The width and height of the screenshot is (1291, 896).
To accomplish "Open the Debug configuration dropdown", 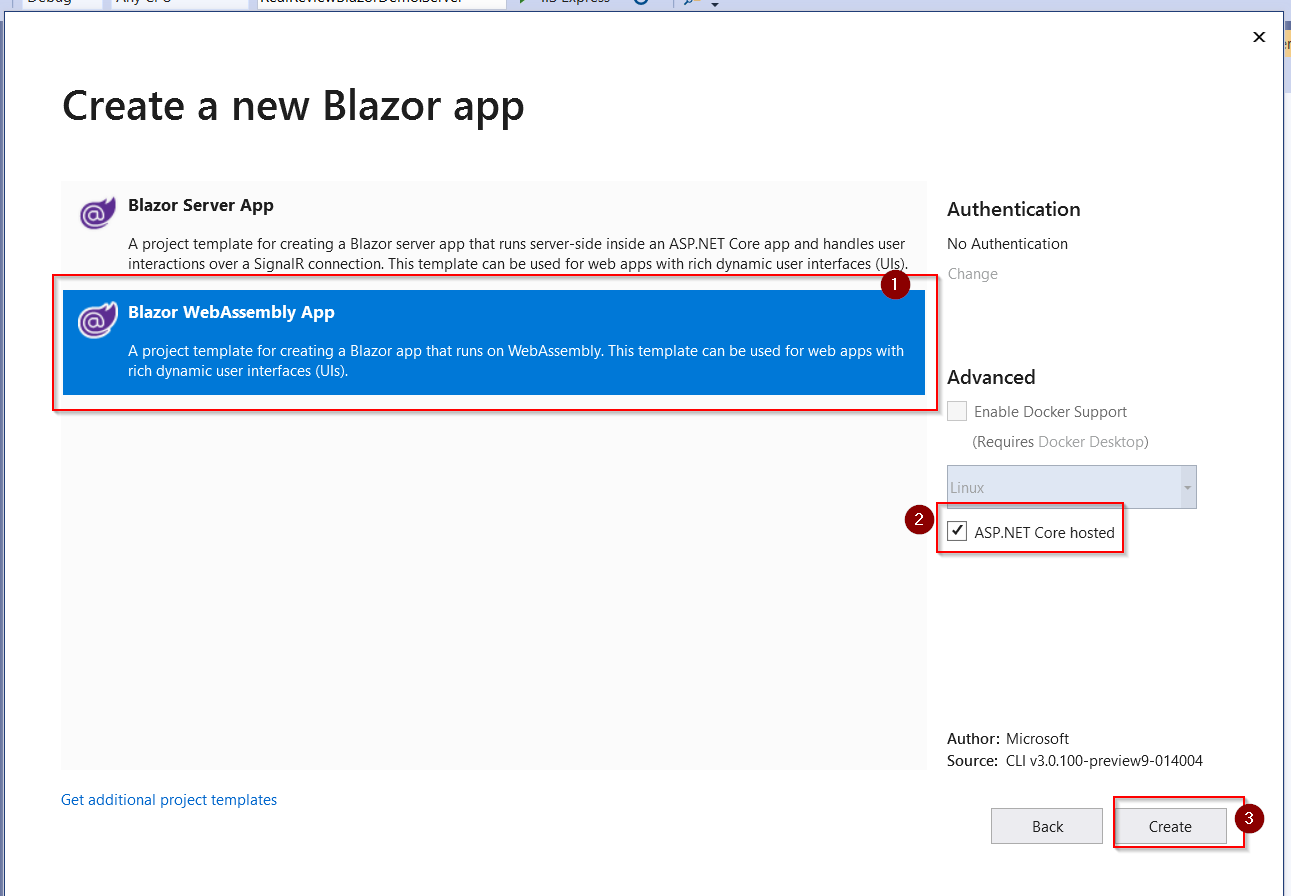I will point(60,3).
